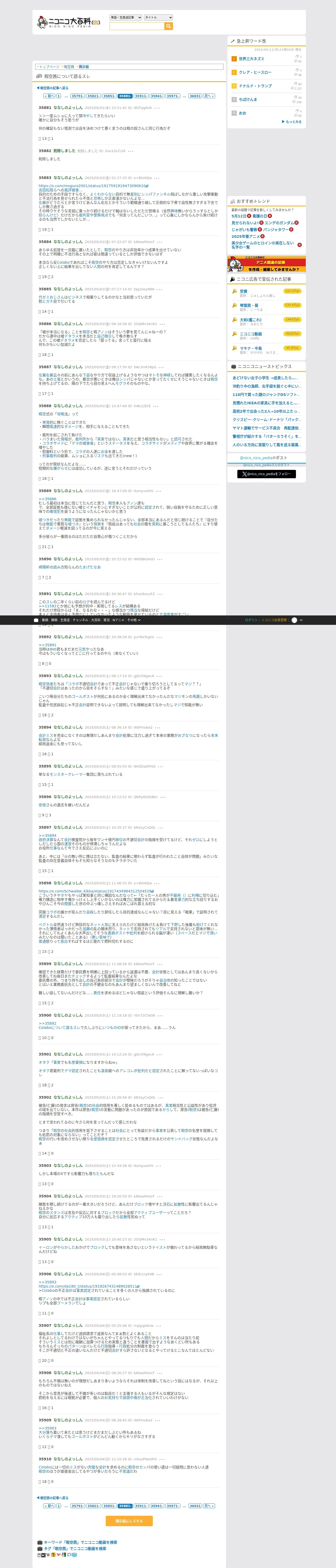This screenshot has height=1568, width=336.
Task: Click the megaphone icon beside ニコニコ動画 ad entry
Action: tap(234, 333)
